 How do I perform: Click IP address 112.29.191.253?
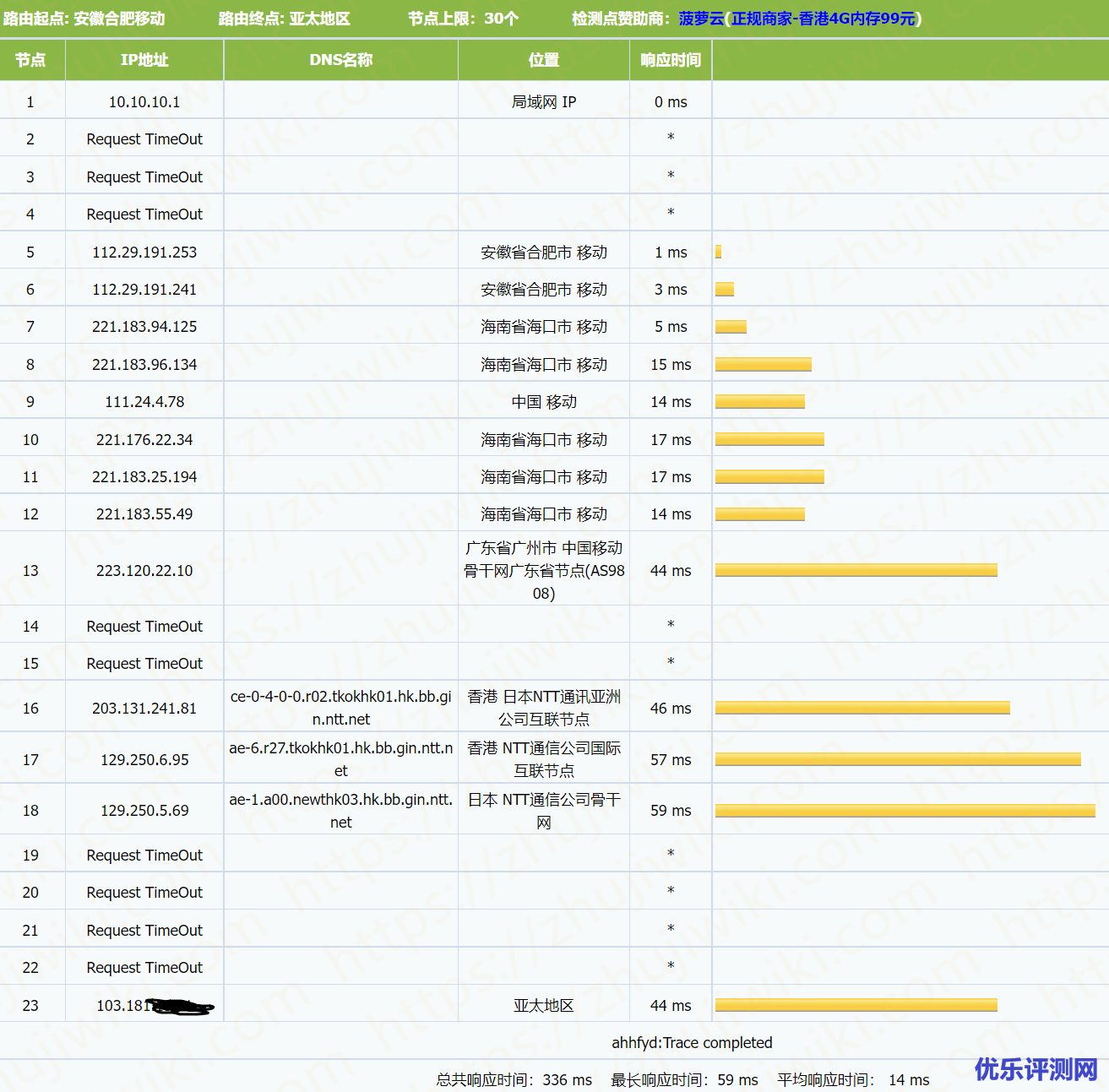tap(144, 253)
